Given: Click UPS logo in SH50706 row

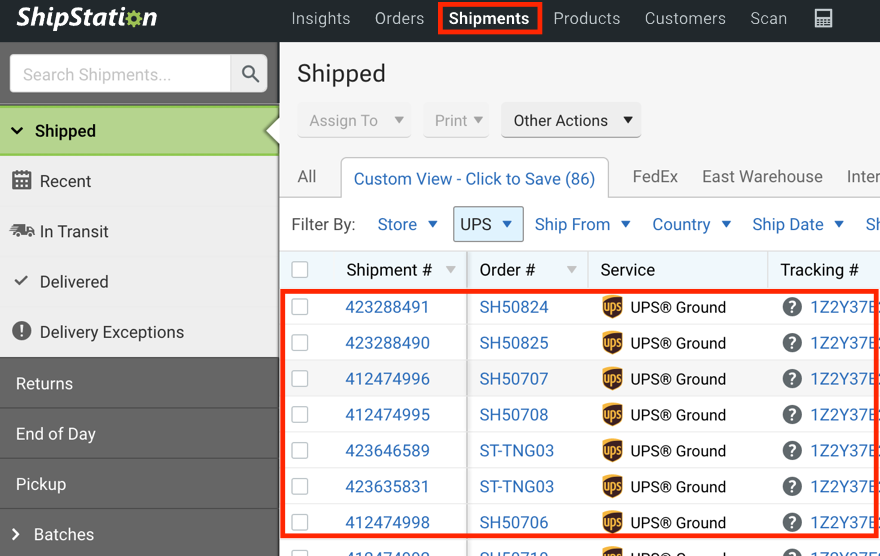Looking at the screenshot, I should pos(612,522).
